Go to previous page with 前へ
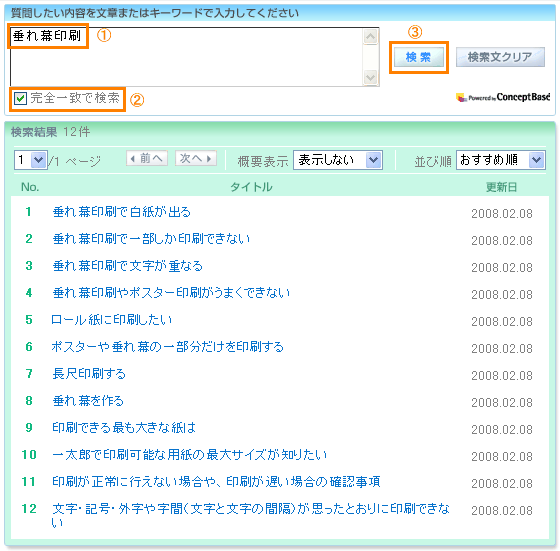The image size is (560, 551). (147, 158)
